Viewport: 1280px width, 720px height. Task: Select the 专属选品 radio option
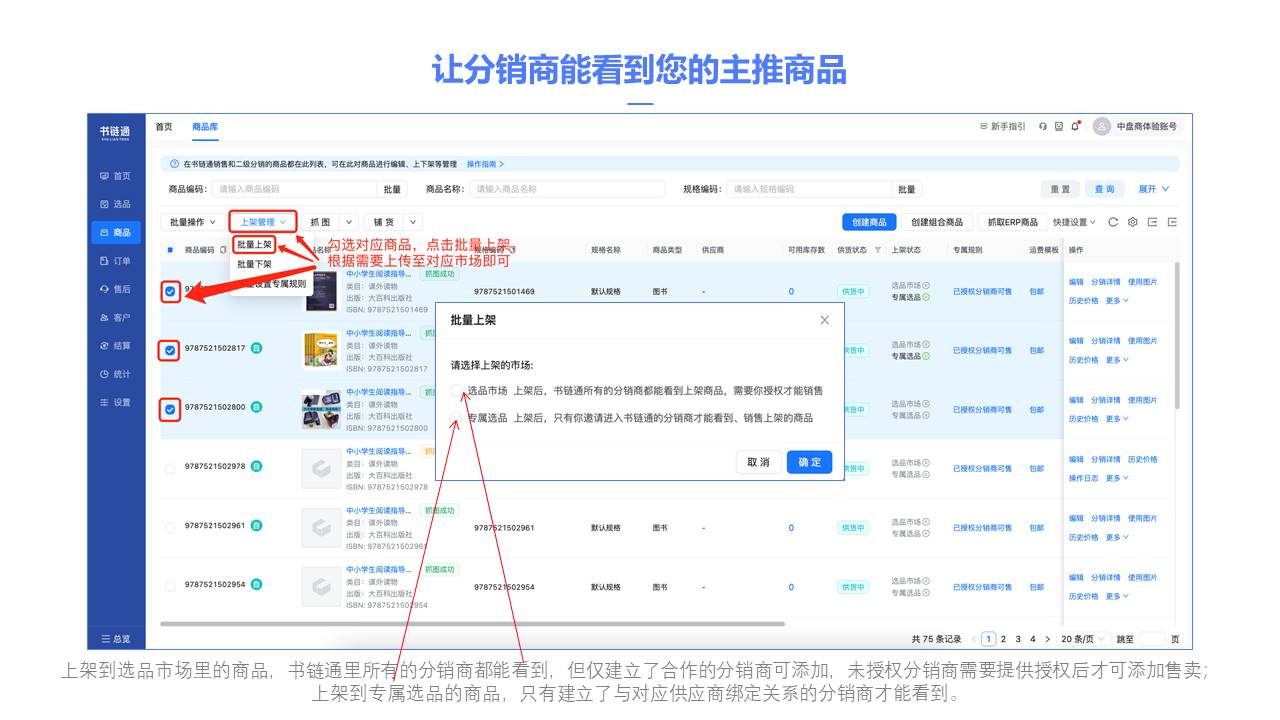(x=457, y=418)
